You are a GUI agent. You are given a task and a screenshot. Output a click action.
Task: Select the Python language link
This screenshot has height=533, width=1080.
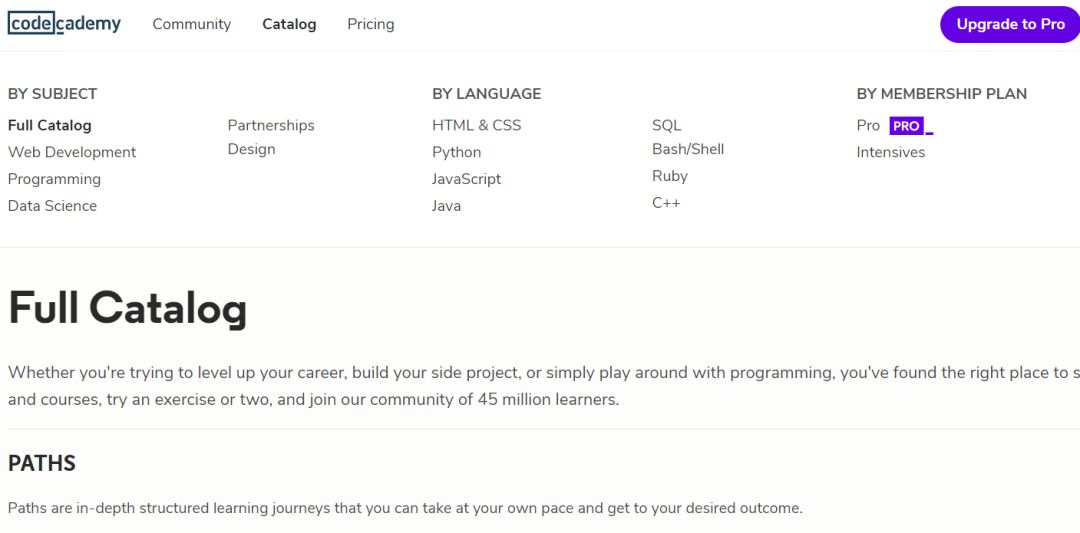[x=456, y=152]
